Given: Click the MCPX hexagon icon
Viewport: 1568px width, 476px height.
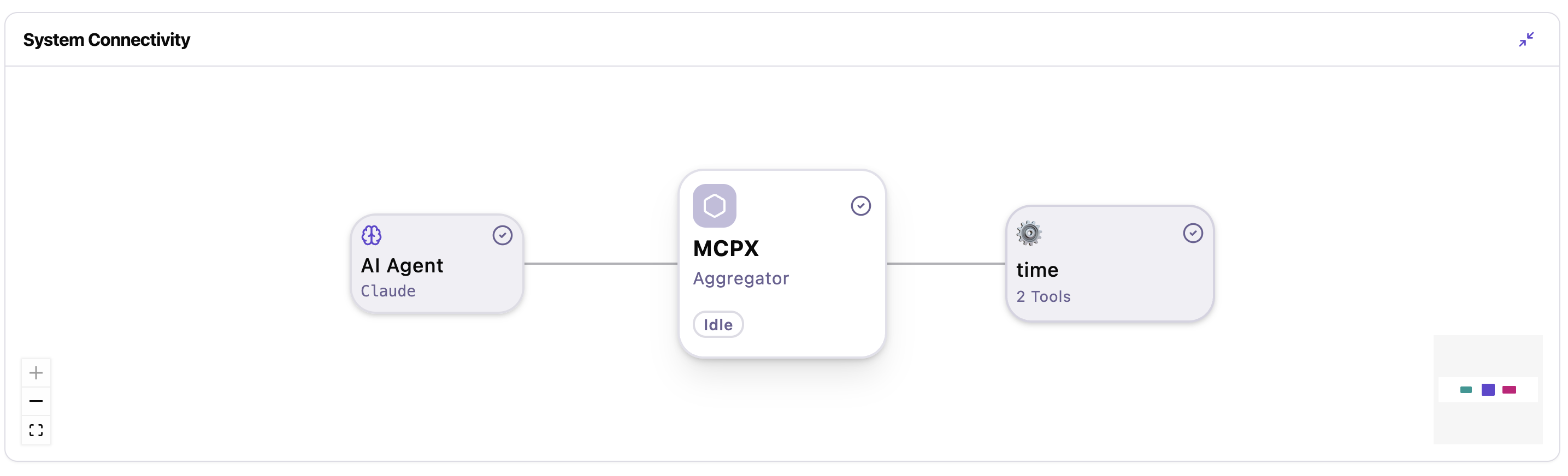Looking at the screenshot, I should (x=714, y=205).
